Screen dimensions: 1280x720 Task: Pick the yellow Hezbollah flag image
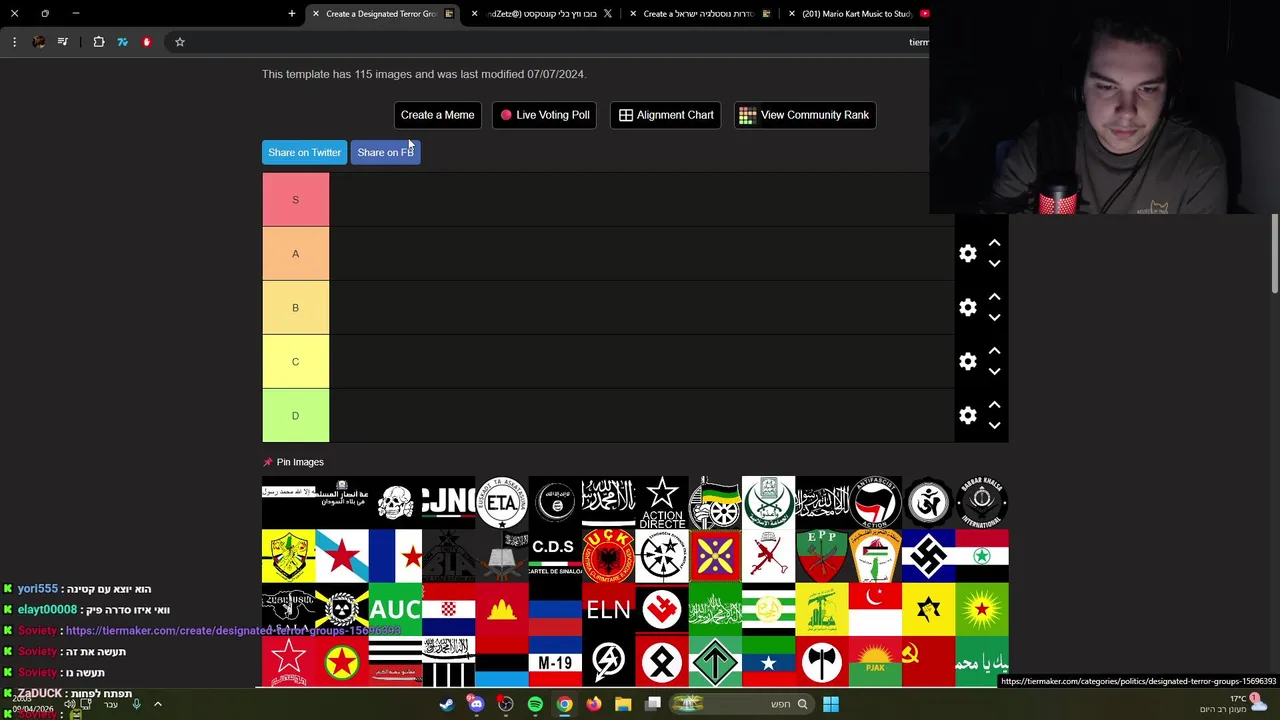point(822,610)
